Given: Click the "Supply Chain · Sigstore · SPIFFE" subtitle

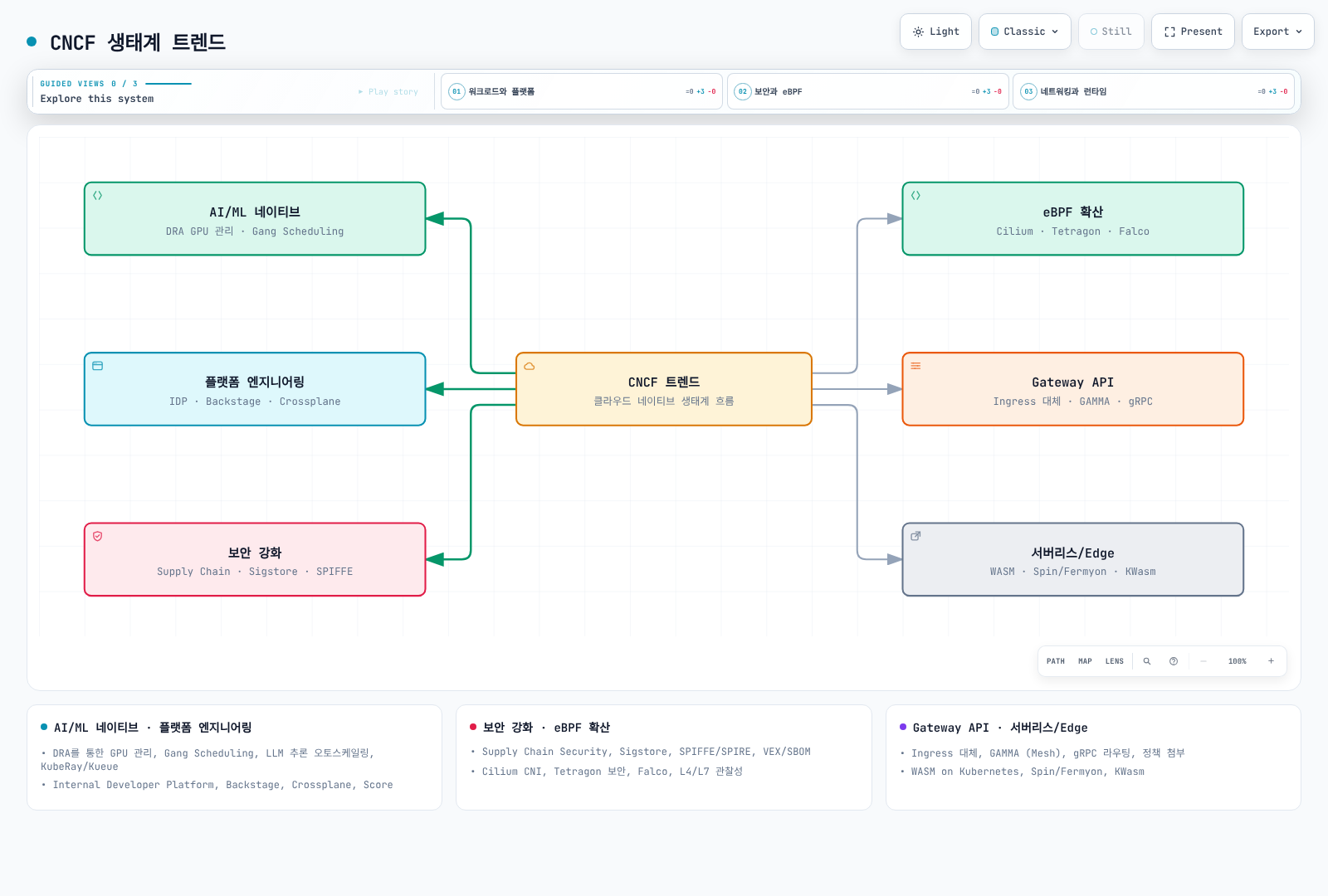Looking at the screenshot, I should (x=255, y=572).
